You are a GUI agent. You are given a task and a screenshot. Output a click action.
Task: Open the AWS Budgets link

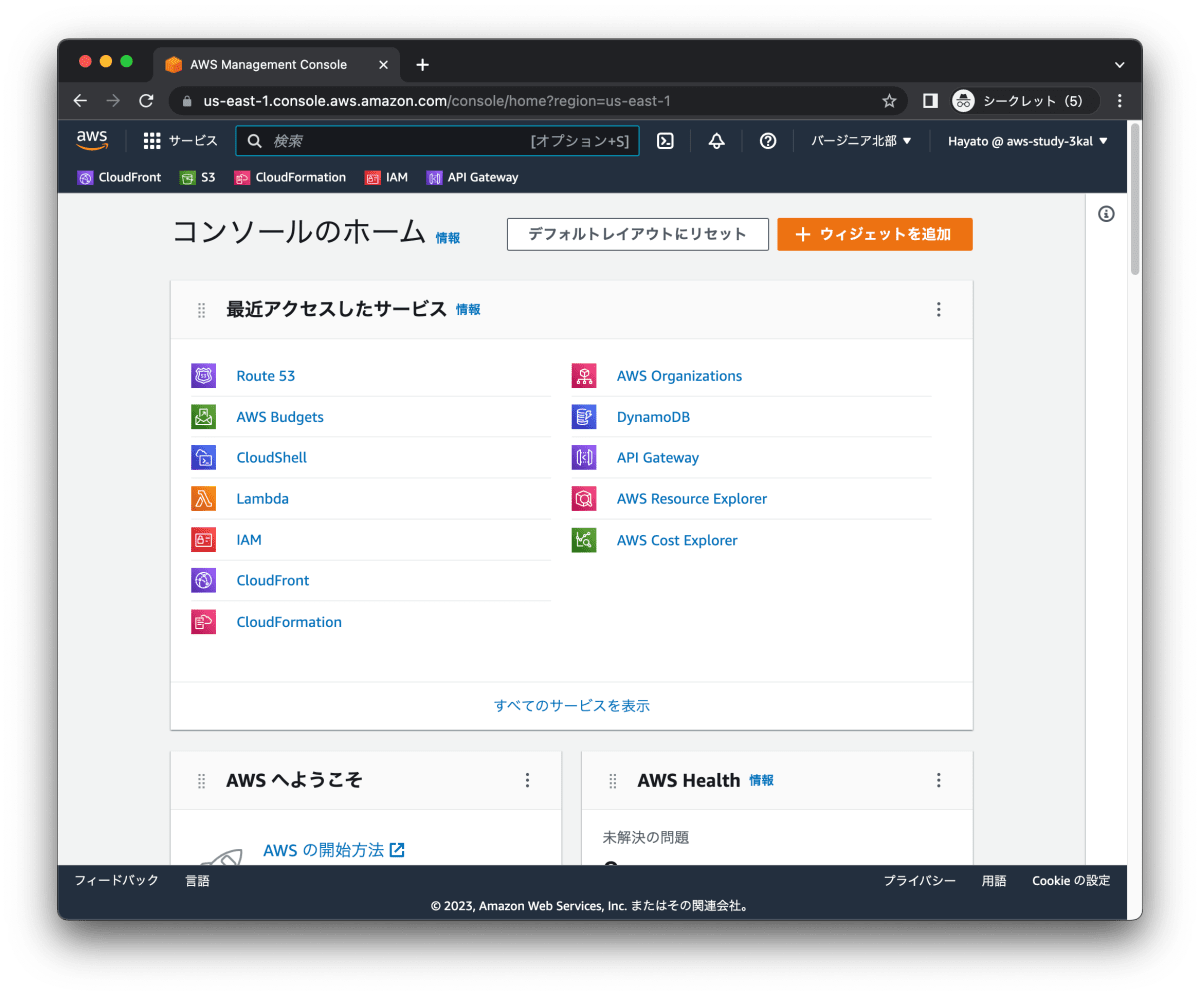point(280,417)
